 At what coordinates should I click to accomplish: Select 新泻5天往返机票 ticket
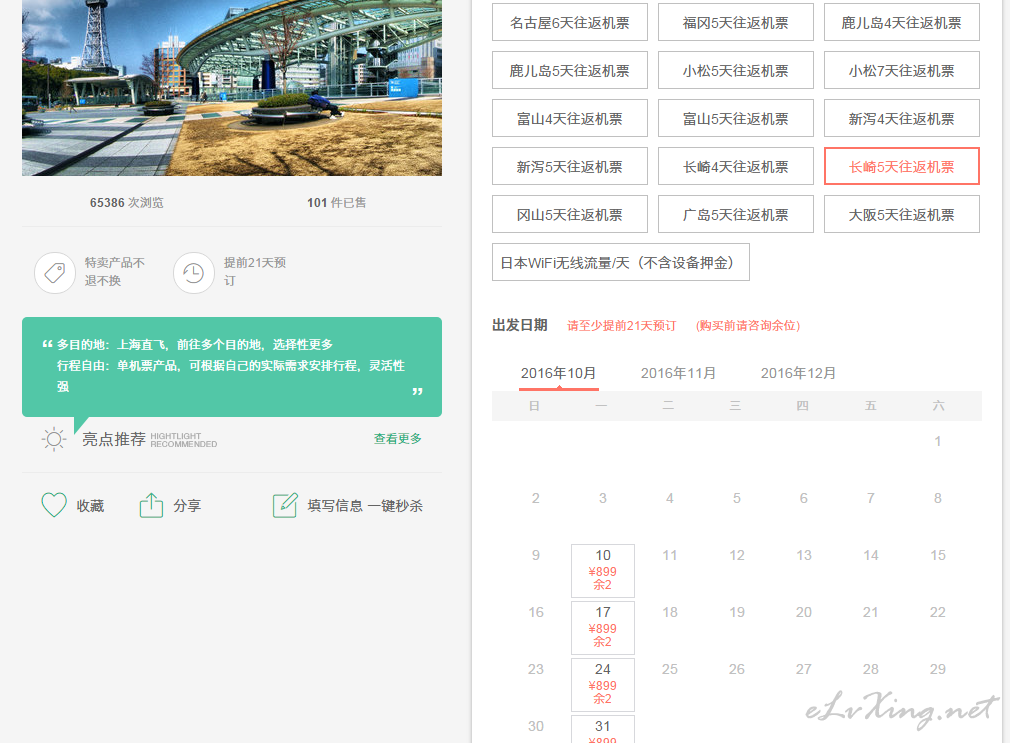tap(569, 167)
